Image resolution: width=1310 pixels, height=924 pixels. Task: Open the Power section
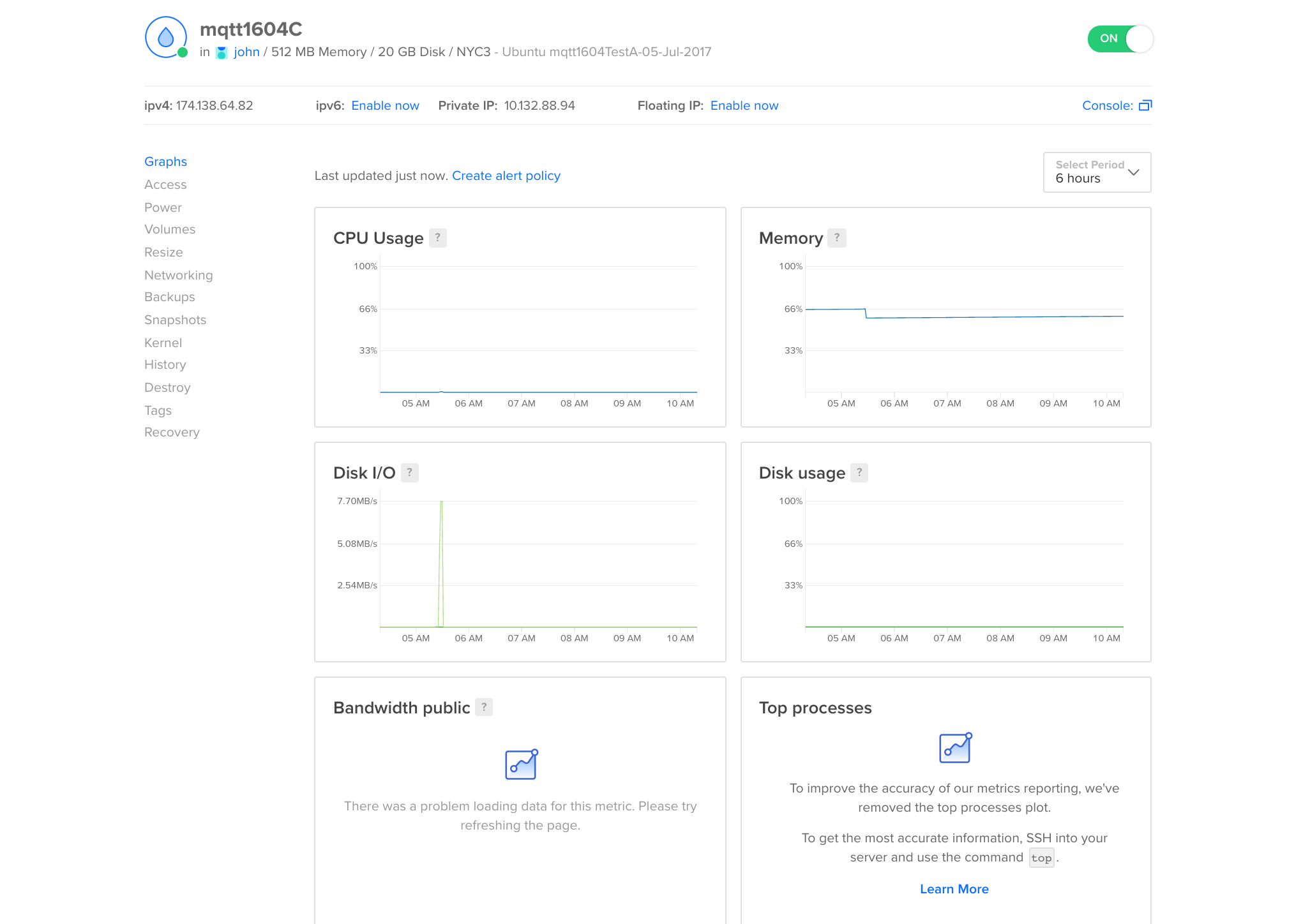[x=163, y=207]
